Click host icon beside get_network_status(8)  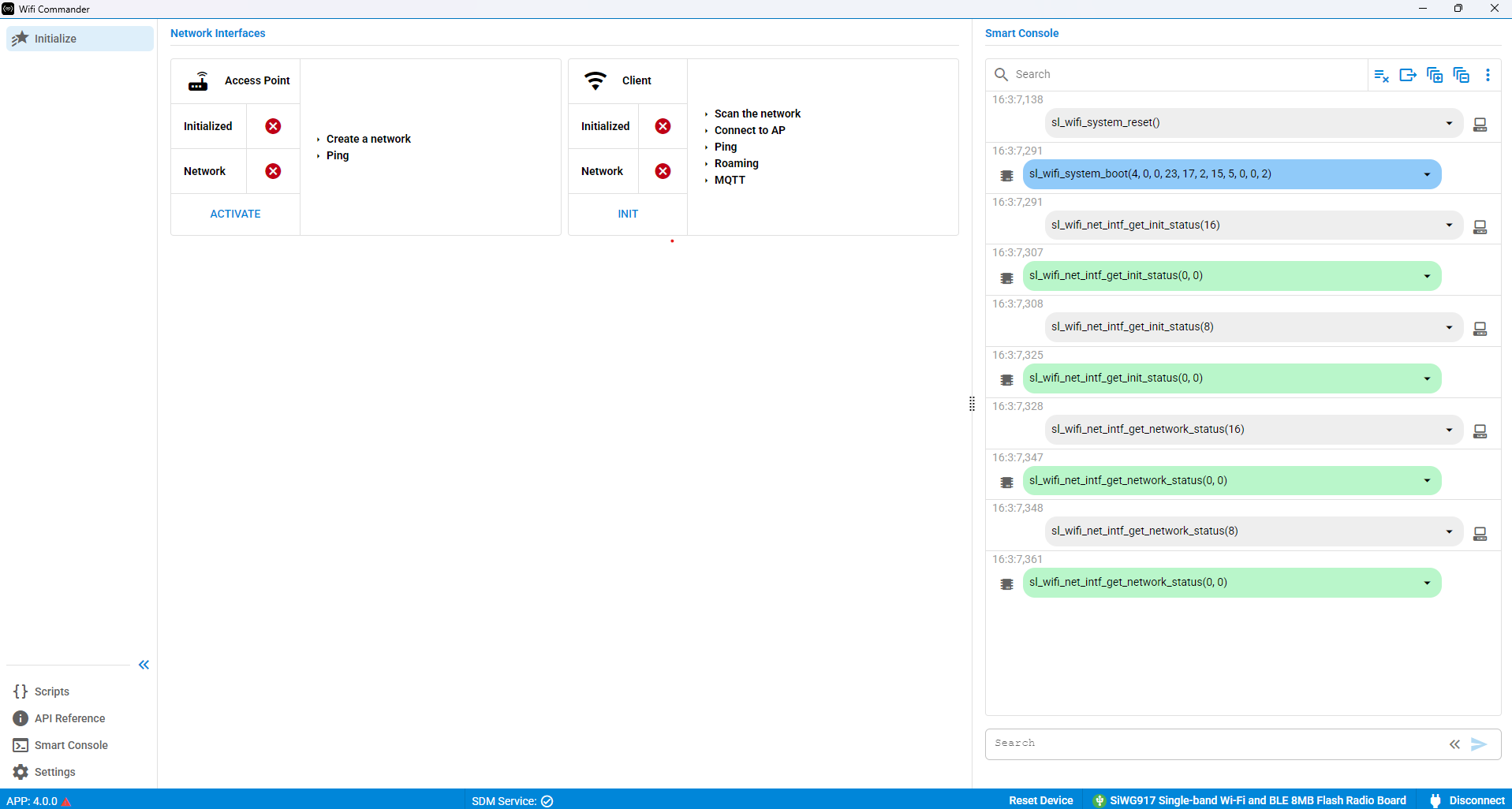(x=1480, y=534)
